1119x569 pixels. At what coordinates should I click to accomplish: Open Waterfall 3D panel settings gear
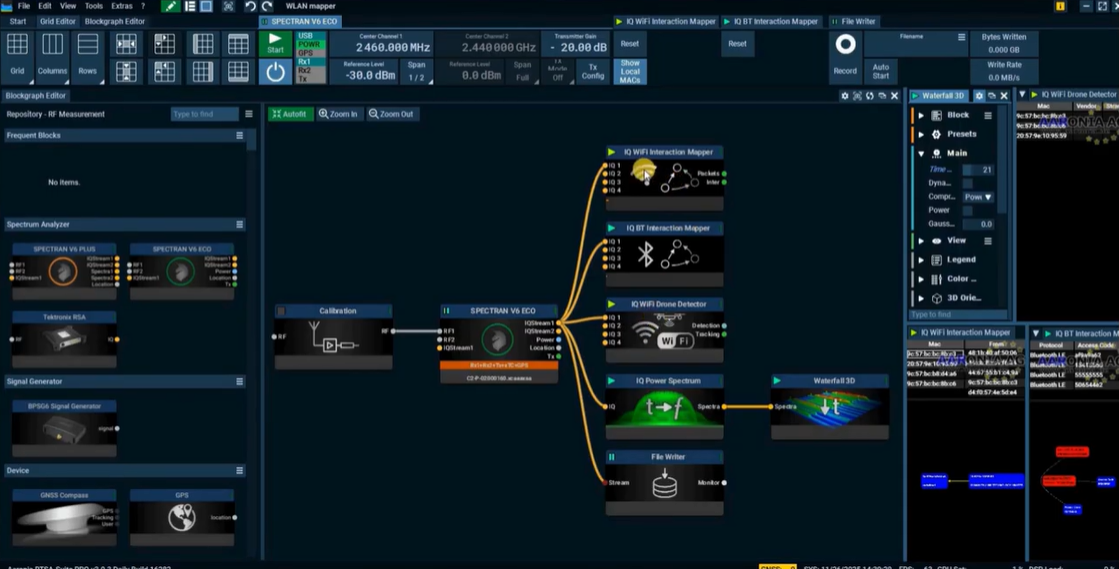pos(979,96)
